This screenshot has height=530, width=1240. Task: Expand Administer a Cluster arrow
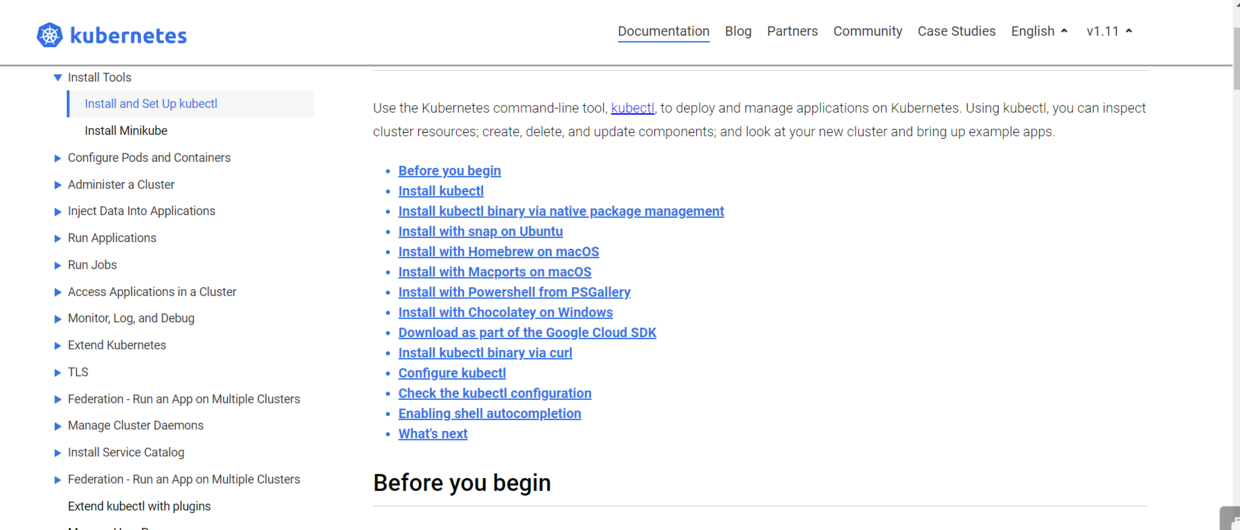coord(58,185)
